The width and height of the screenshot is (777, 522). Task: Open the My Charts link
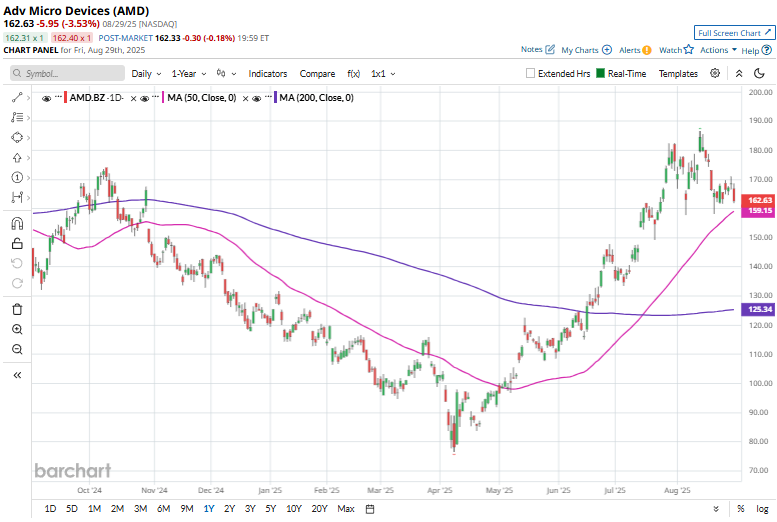coord(586,50)
